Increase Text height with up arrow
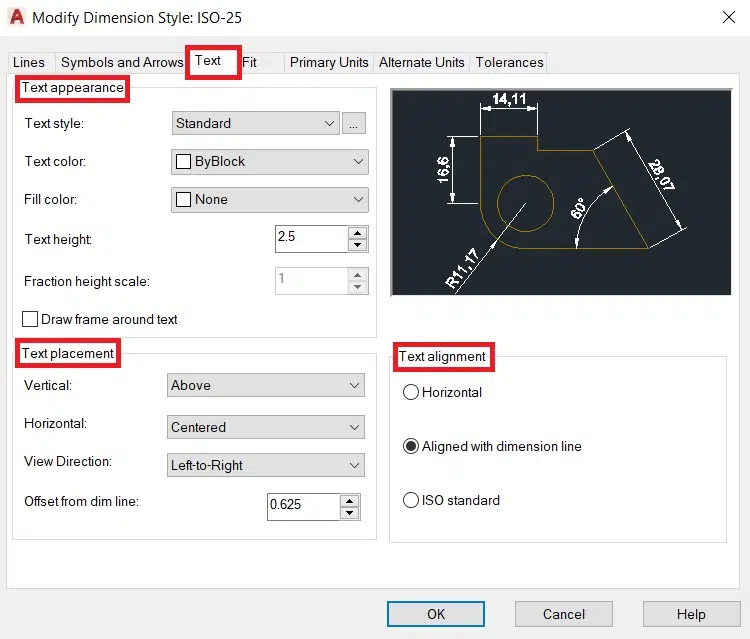This screenshot has width=750, height=639. click(357, 233)
